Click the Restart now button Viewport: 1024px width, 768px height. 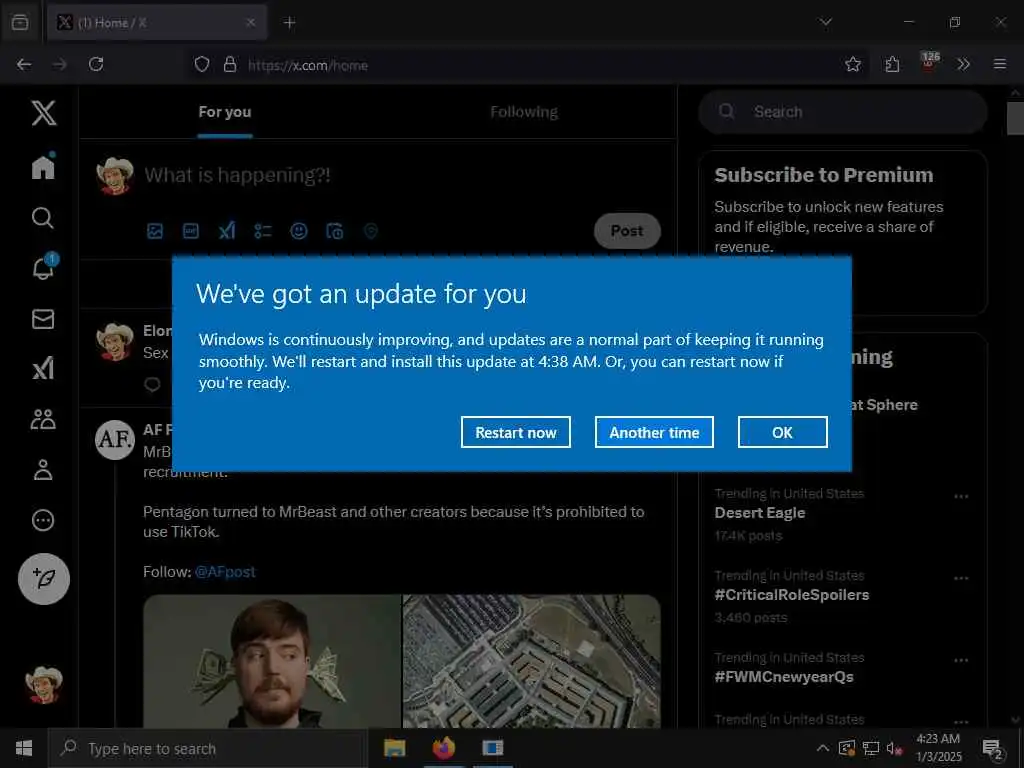coord(515,432)
